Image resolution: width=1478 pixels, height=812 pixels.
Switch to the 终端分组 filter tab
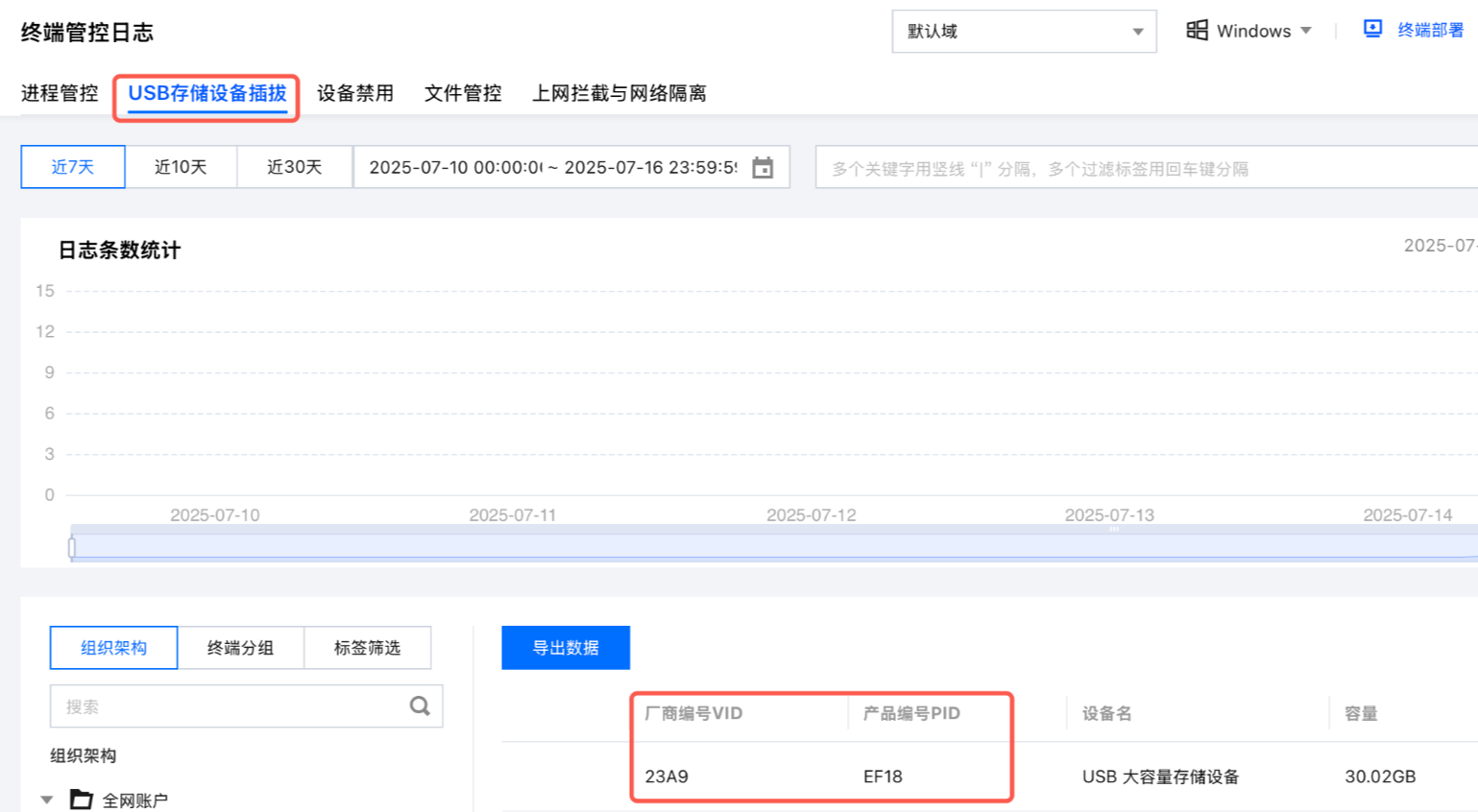pos(240,648)
